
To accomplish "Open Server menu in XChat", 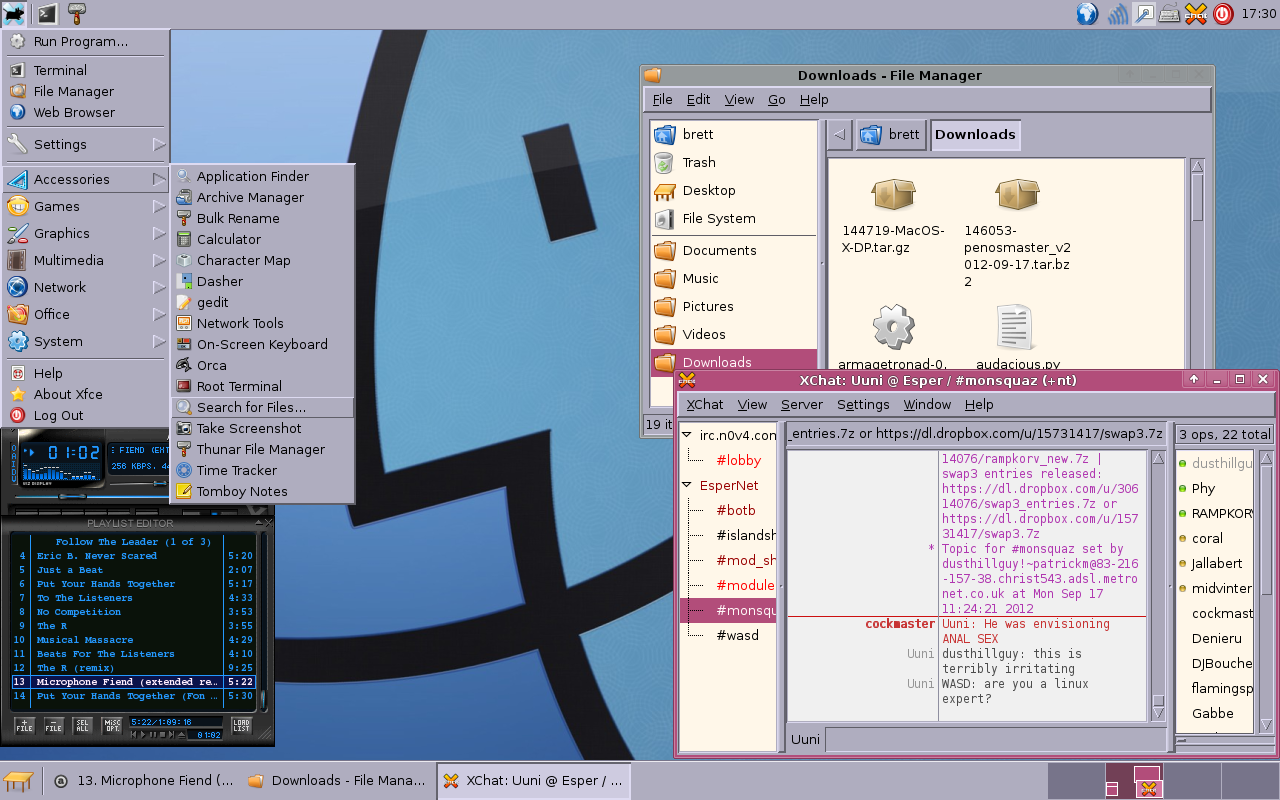I will [802, 404].
